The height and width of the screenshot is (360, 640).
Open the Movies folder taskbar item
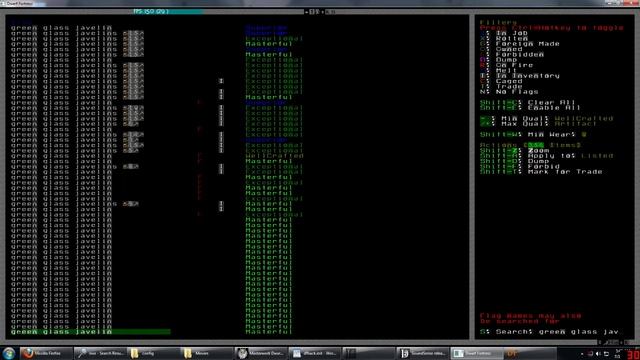tap(206, 353)
